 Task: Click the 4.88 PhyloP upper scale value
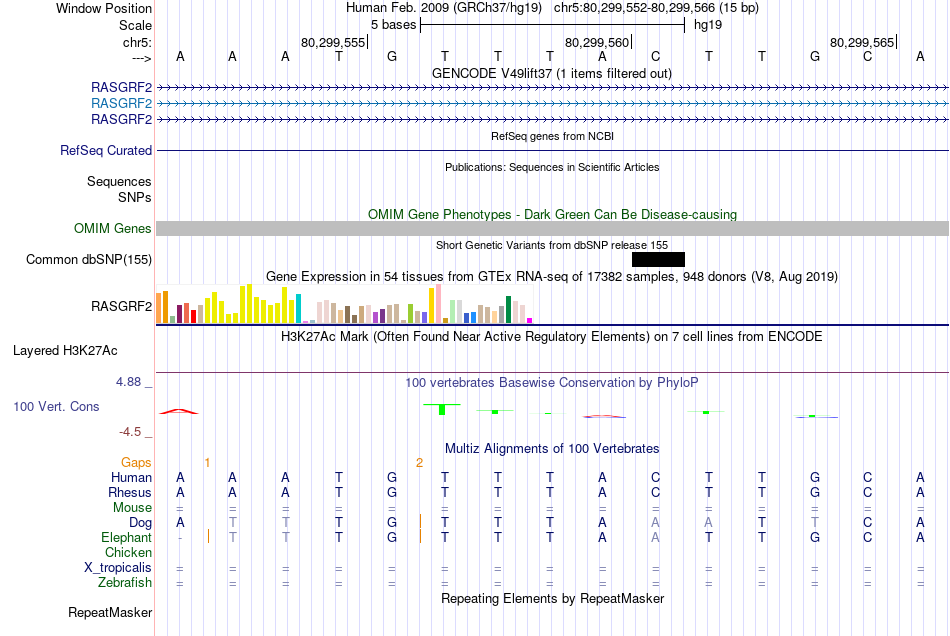tap(128, 382)
